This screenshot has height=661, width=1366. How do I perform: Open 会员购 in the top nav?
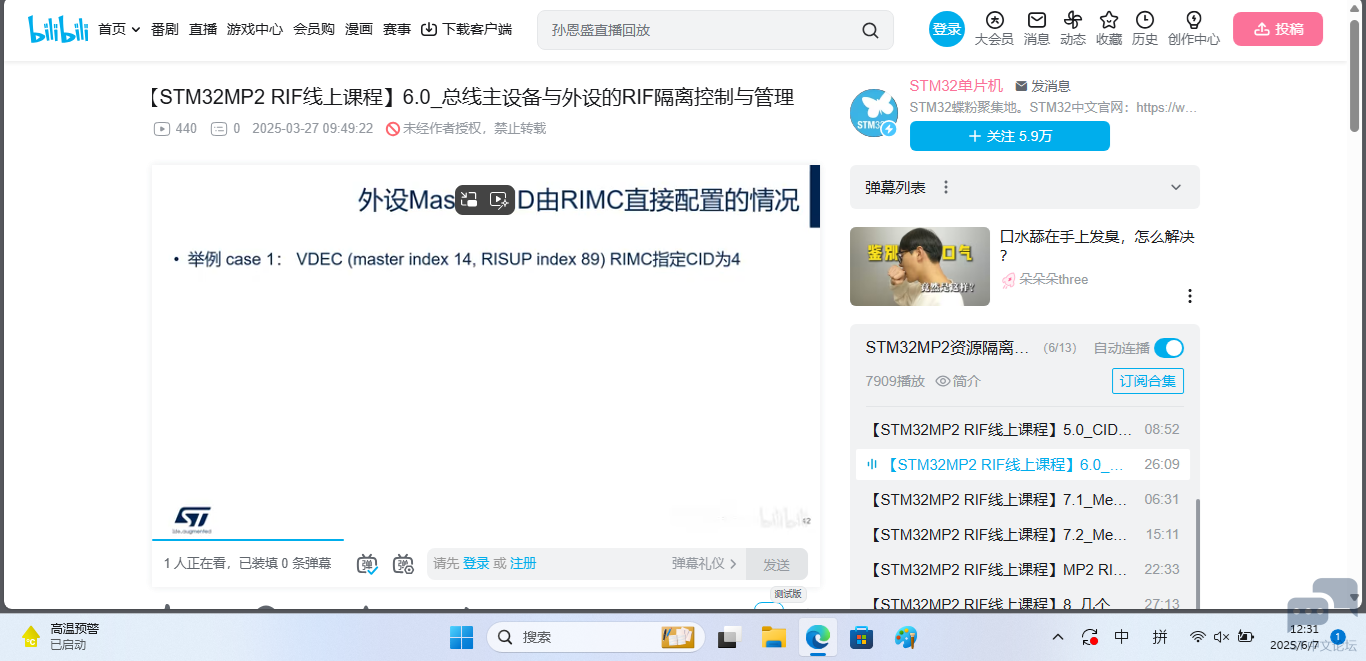[x=314, y=29]
